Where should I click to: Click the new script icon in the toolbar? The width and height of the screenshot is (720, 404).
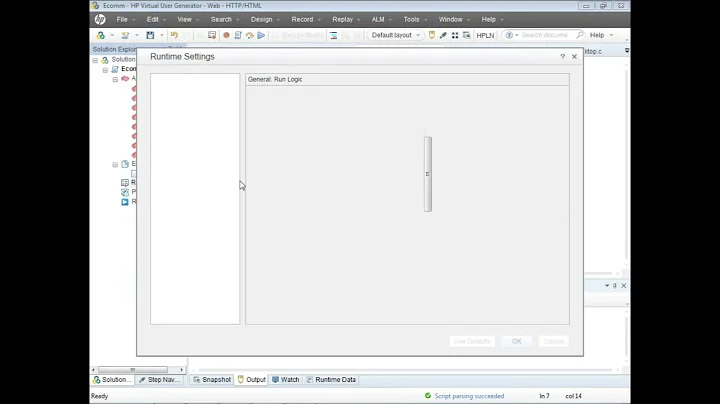click(101, 35)
